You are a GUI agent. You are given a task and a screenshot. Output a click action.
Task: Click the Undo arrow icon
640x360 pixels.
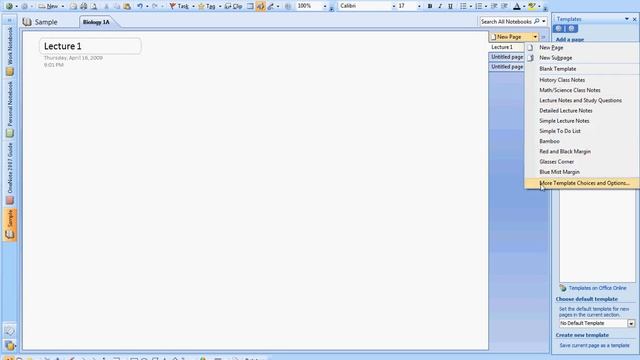pyautogui.click(x=140, y=6)
